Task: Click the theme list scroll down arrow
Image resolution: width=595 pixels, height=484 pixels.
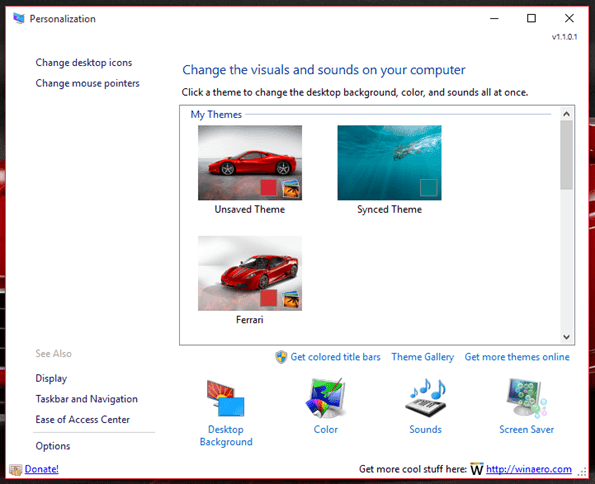Action: [567, 337]
